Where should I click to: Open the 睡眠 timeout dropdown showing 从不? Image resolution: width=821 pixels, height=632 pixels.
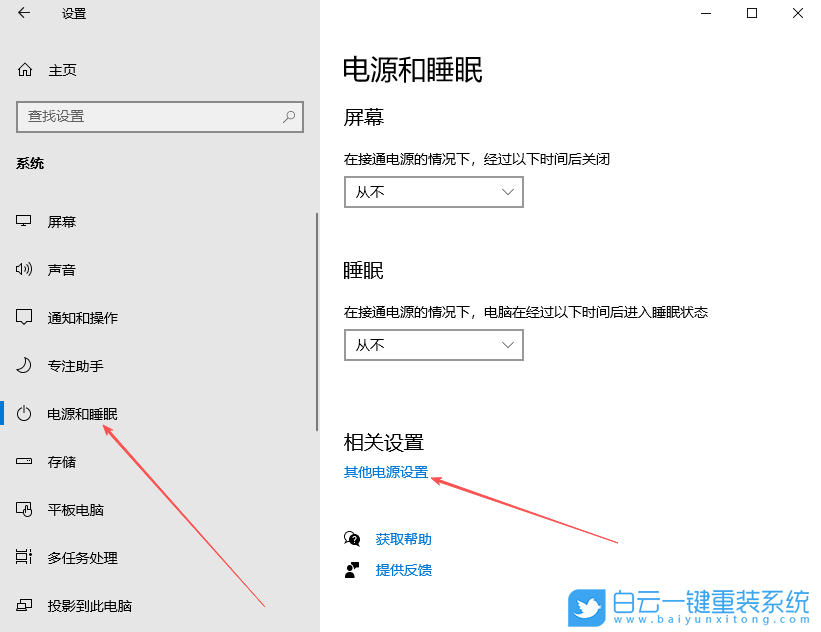click(x=433, y=345)
